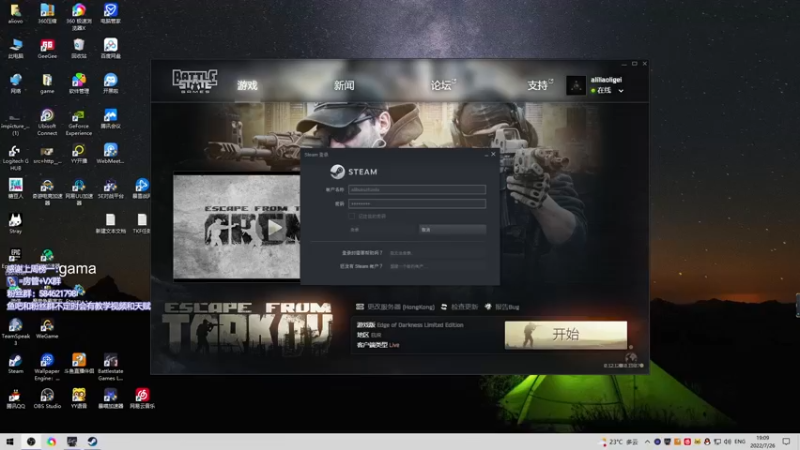The width and height of the screenshot is (800, 450).
Task: Open the WebMeet desktop icon
Action: [110, 154]
